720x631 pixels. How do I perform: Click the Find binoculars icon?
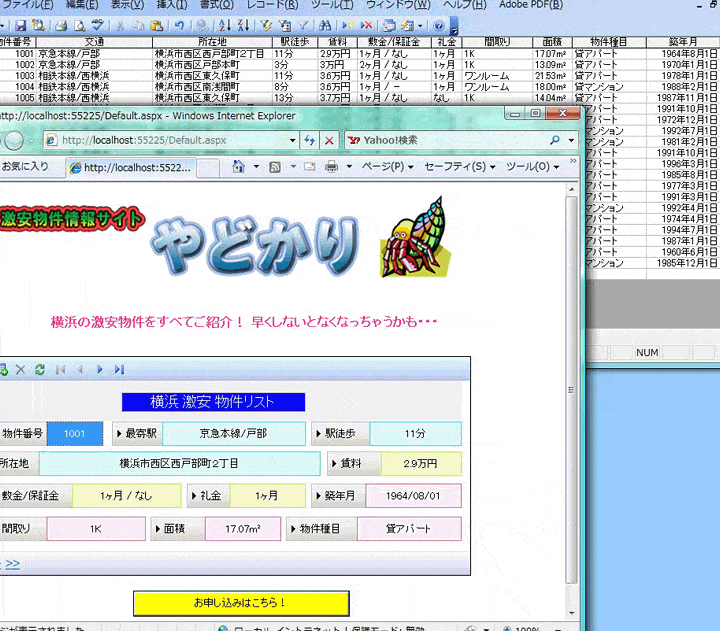point(325,25)
